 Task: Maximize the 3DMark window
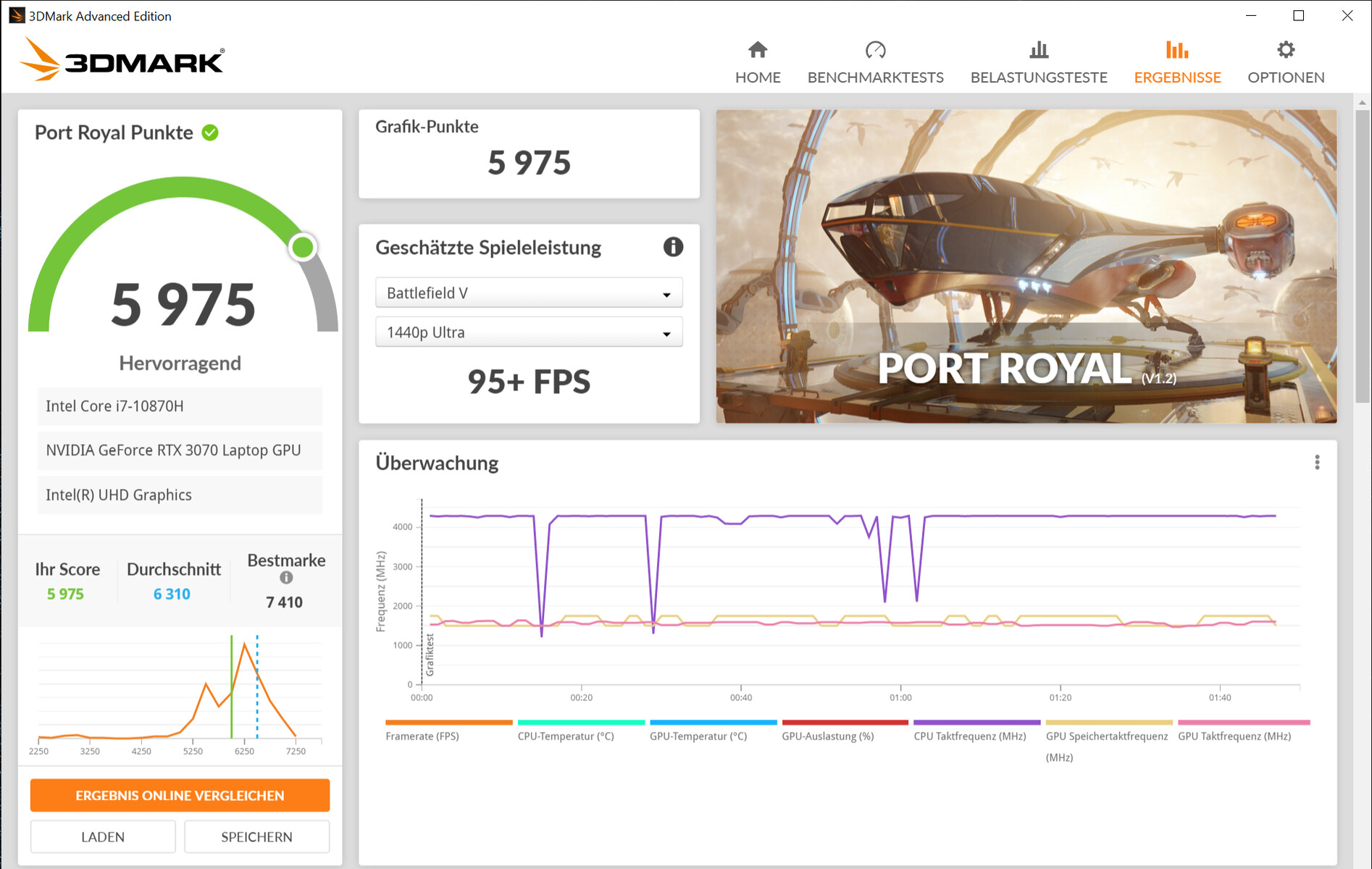pyautogui.click(x=1299, y=15)
